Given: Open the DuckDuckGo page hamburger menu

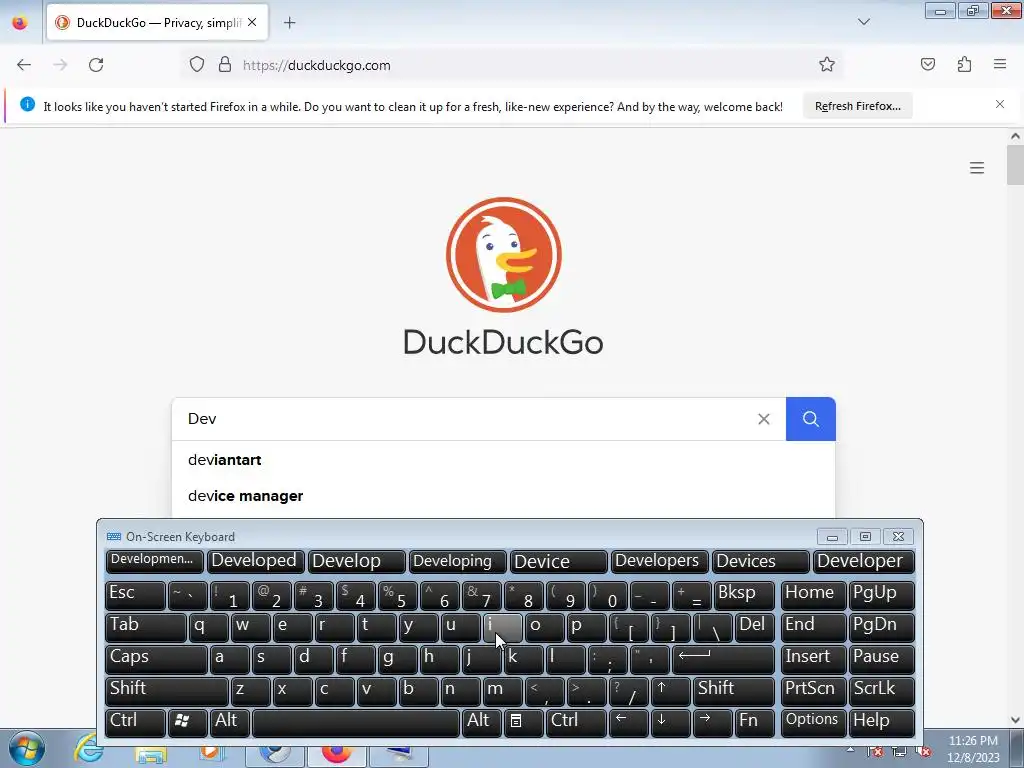Looking at the screenshot, I should point(977,168).
